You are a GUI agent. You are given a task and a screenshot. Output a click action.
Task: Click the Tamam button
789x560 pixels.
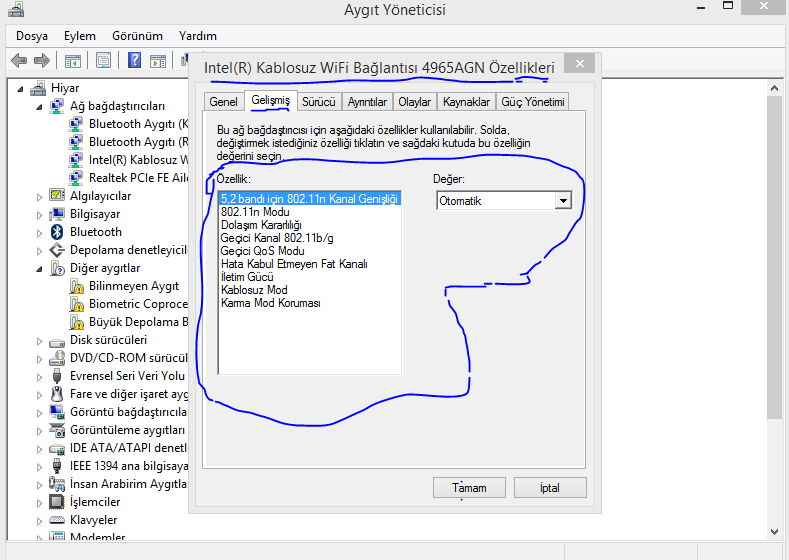469,488
